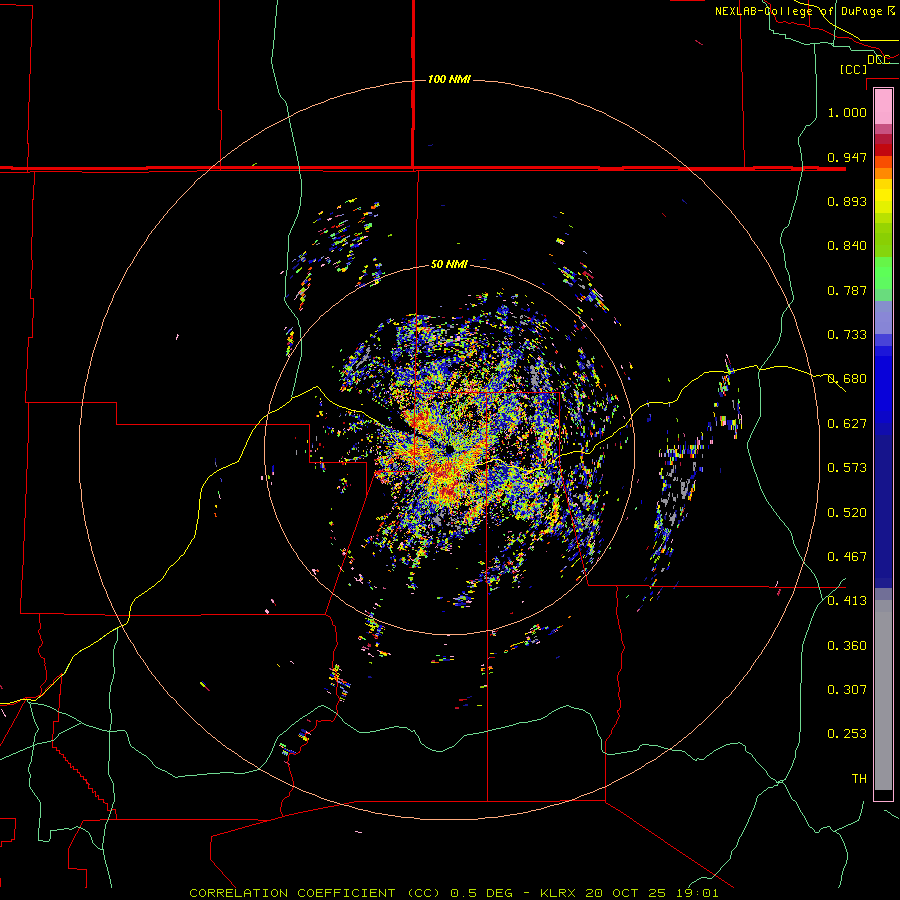The image size is (900, 900).
Task: Click the 0.573 color scale value
Action: point(847,468)
